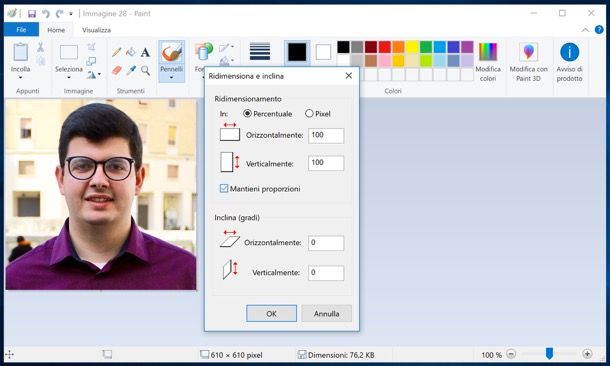Click the Crop icon in Immagine group
Screen dimensions: 610x366
(x=91, y=47)
